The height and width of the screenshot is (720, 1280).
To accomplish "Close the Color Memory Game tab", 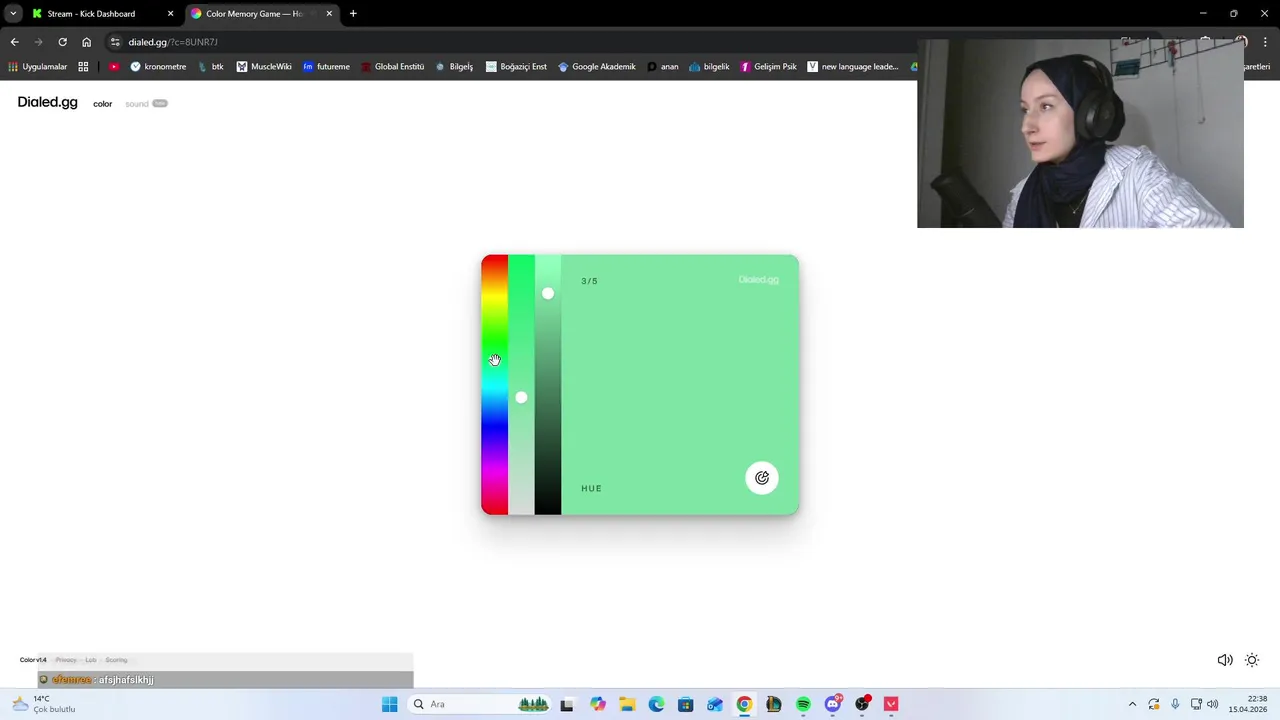I will click(x=329, y=14).
